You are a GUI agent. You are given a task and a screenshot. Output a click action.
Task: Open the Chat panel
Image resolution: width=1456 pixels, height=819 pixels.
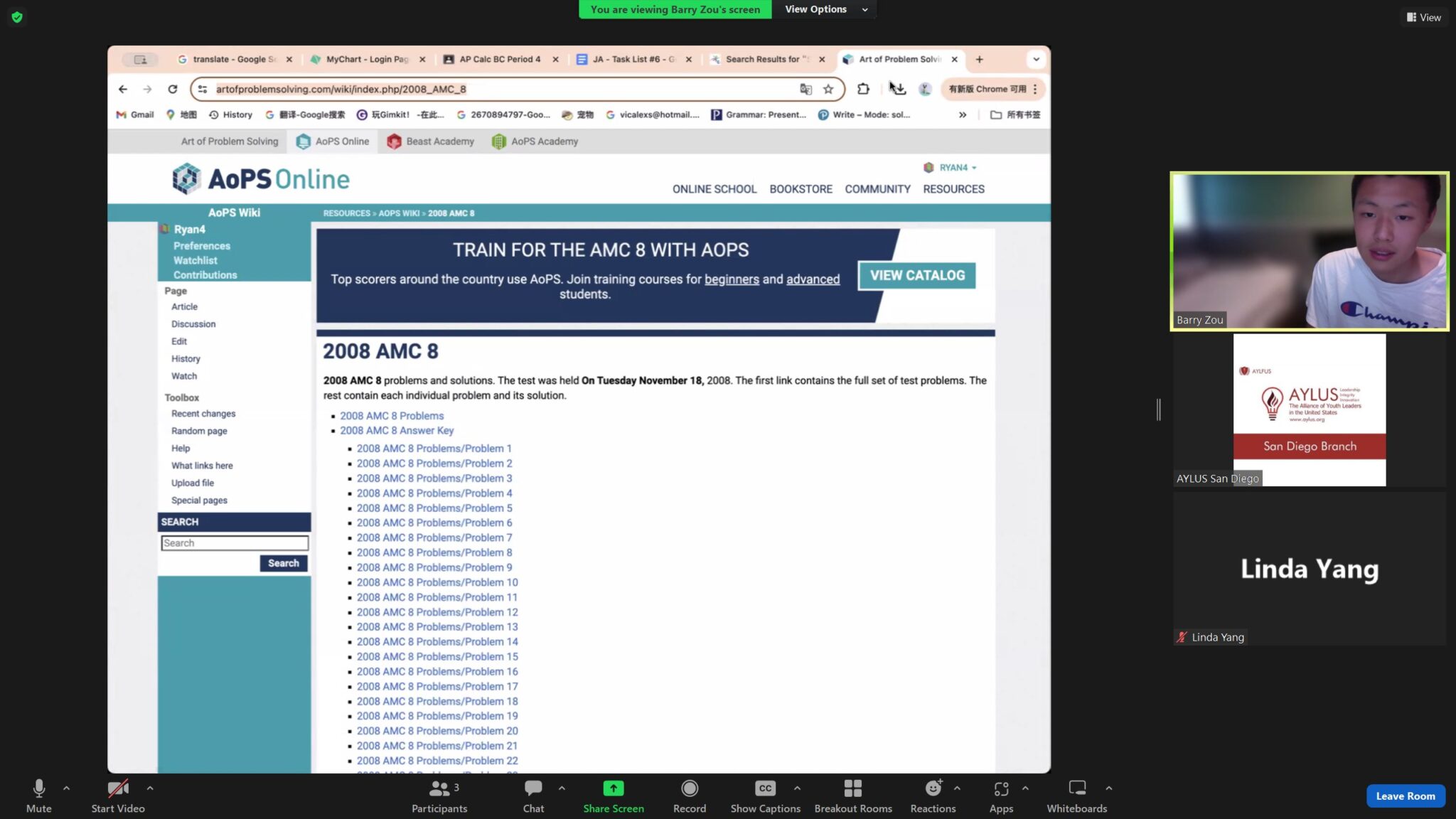point(533,796)
